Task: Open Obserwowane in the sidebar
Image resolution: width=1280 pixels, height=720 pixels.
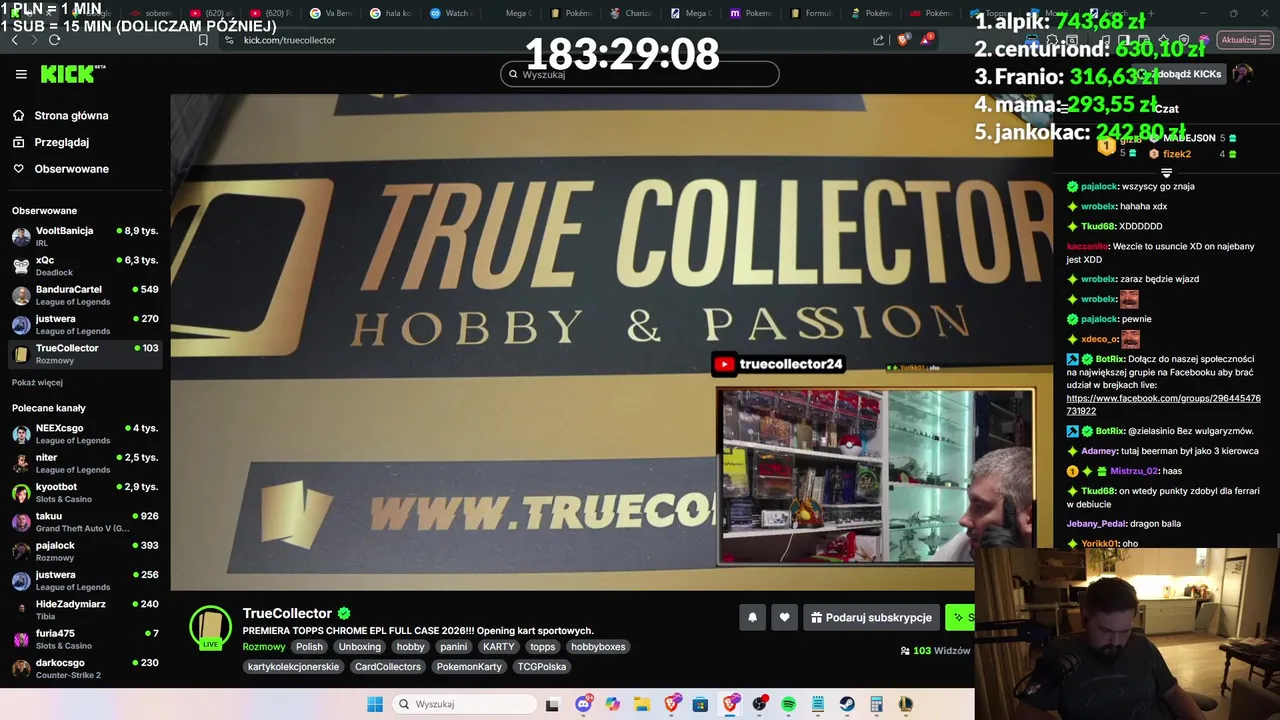Action: pyautogui.click(x=71, y=169)
